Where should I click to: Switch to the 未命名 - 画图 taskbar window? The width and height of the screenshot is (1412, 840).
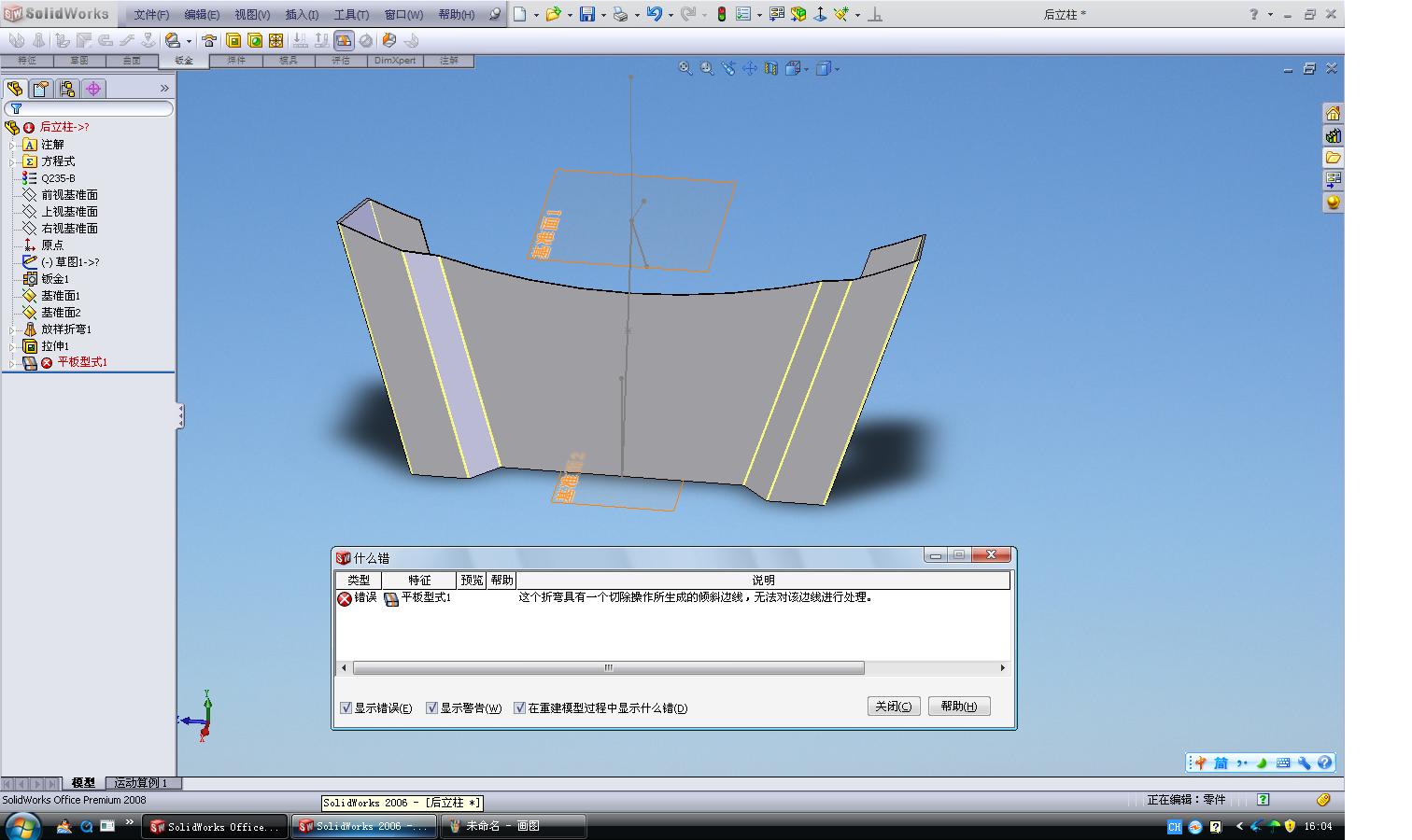(513, 826)
